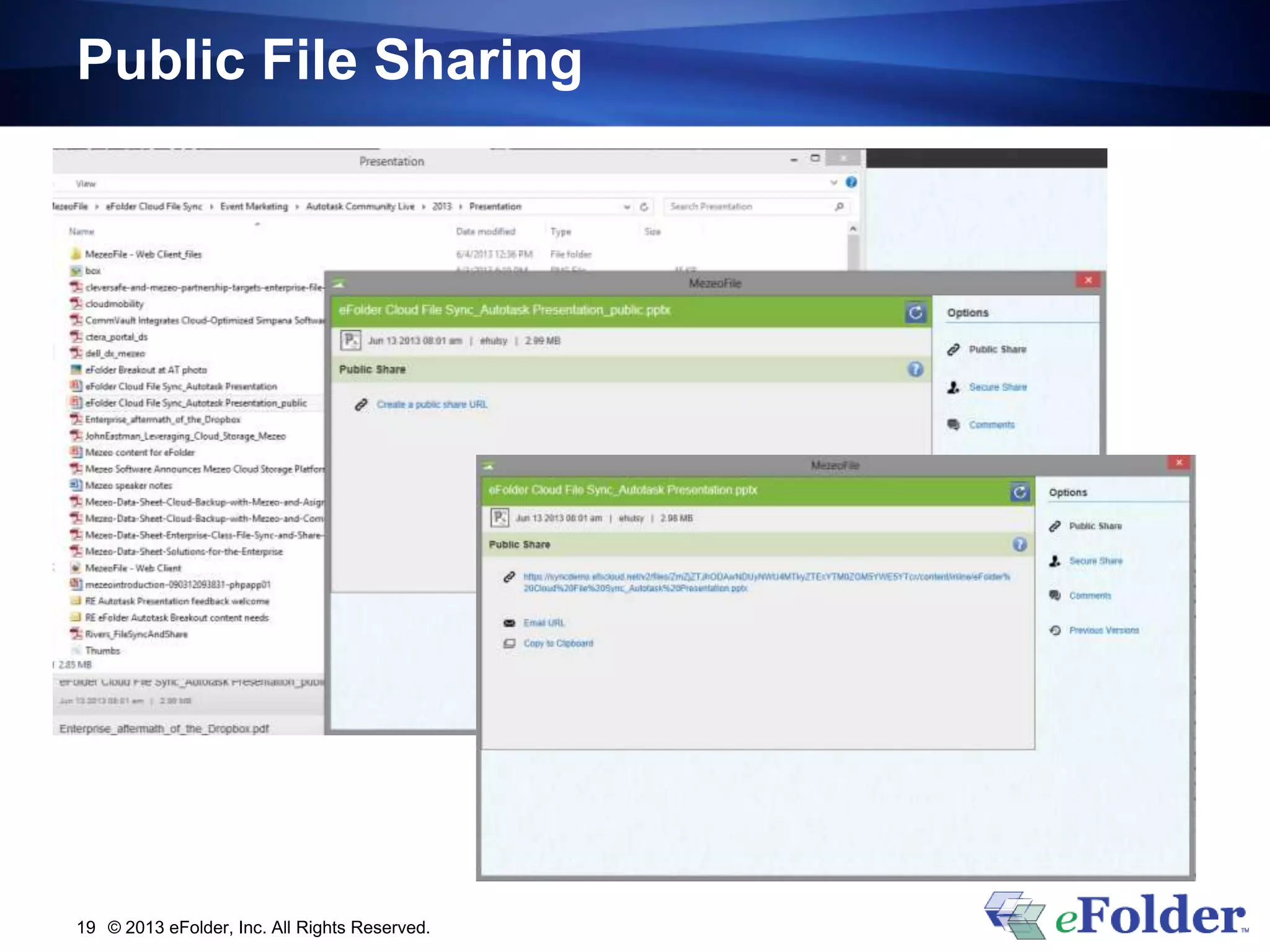Select Public Share in the upper Options panel
1270x952 pixels.
click(997, 350)
